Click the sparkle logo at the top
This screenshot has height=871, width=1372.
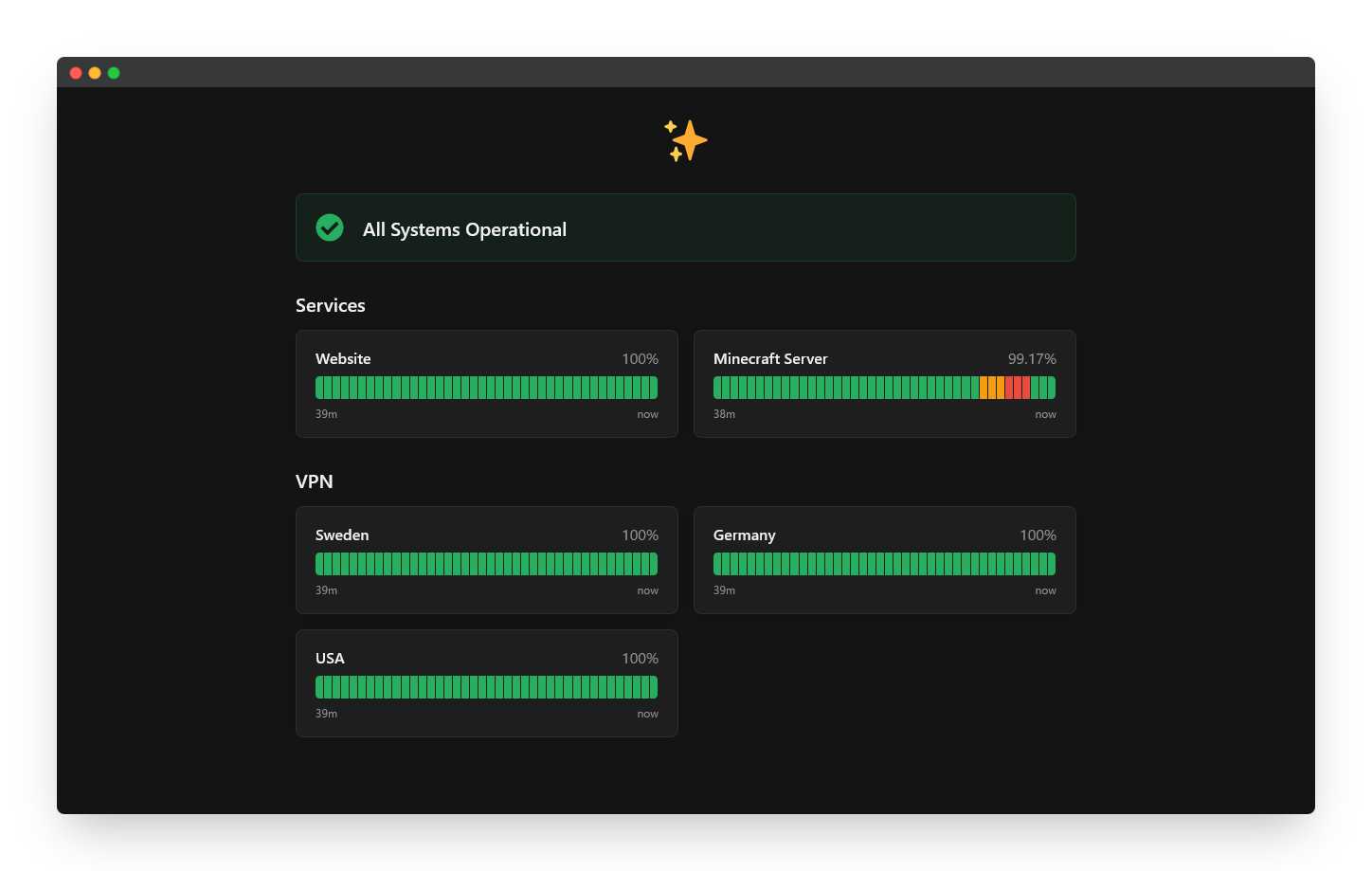coord(686,140)
